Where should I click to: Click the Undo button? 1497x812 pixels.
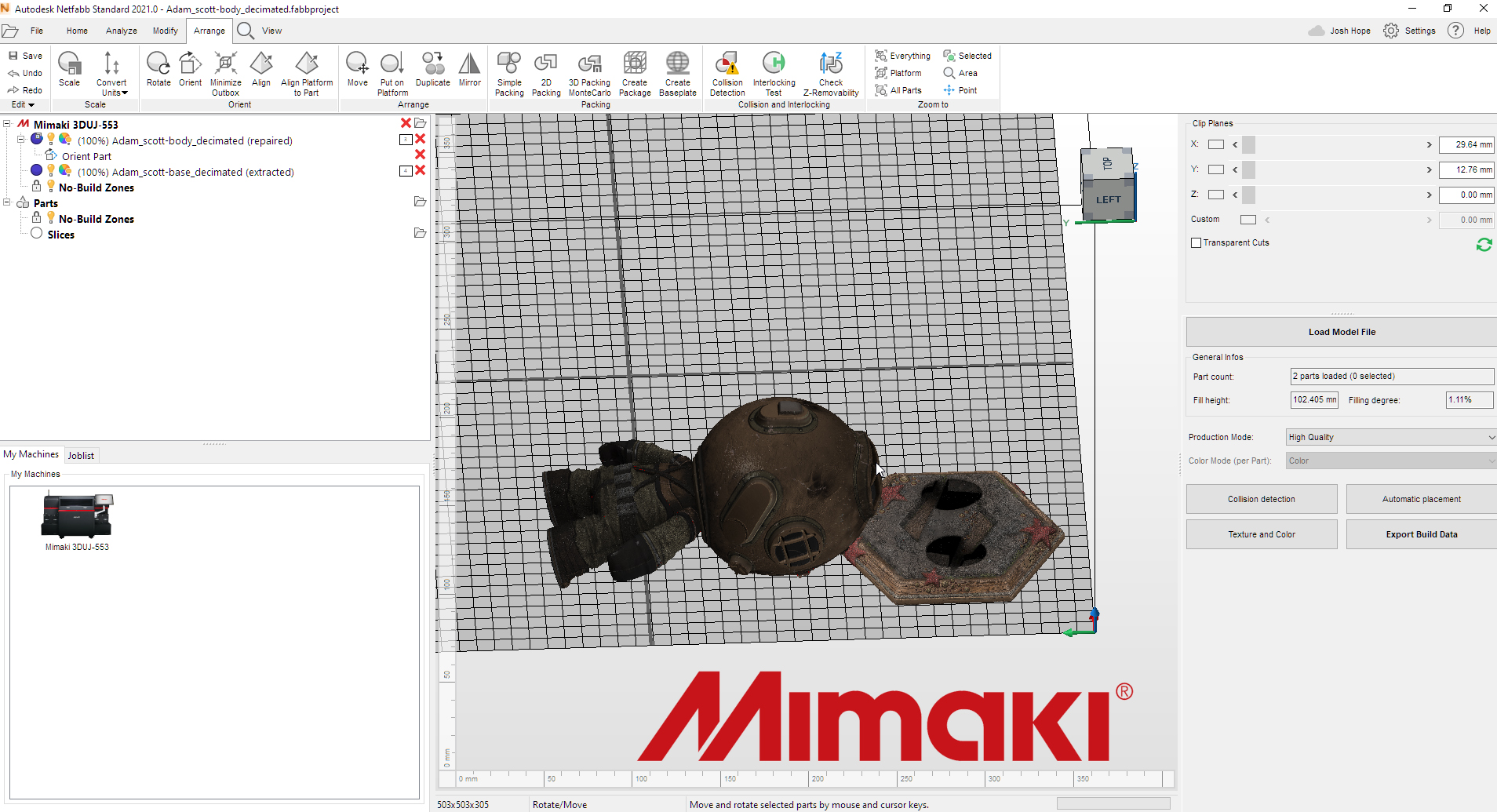tap(25, 73)
